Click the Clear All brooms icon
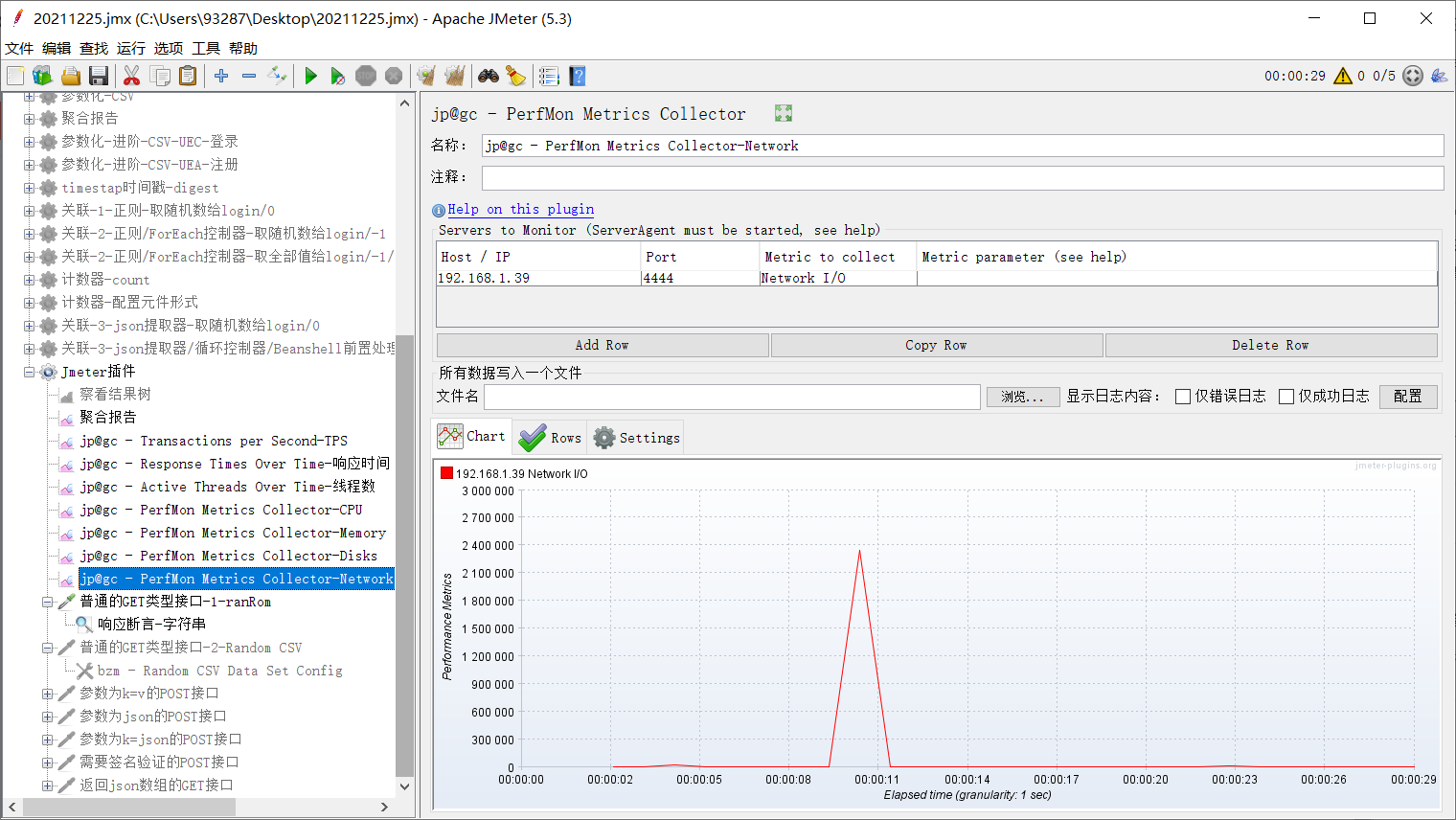 click(x=455, y=76)
